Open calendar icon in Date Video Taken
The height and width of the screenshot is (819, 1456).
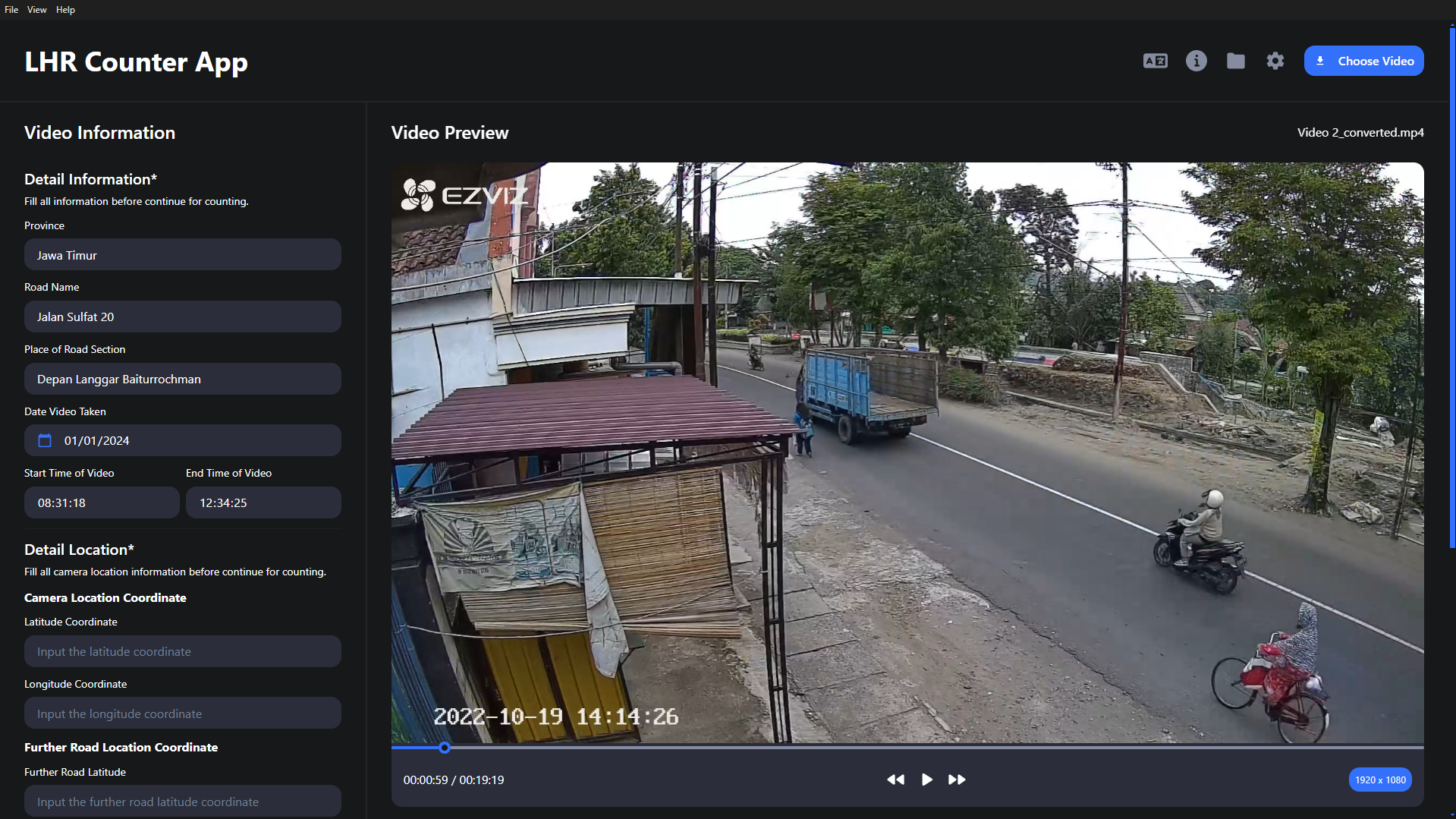(45, 440)
